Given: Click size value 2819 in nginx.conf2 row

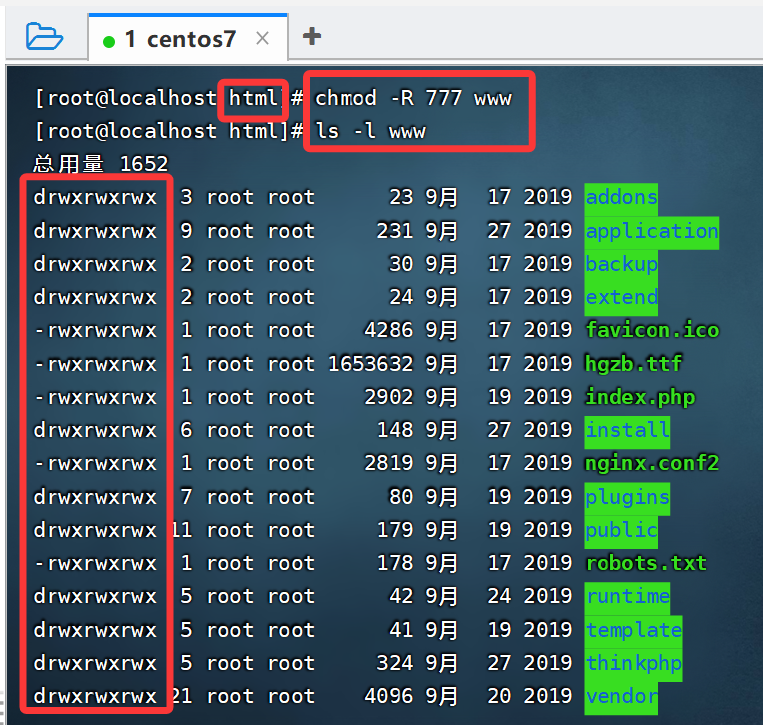Looking at the screenshot, I should pyautogui.click(x=389, y=464).
